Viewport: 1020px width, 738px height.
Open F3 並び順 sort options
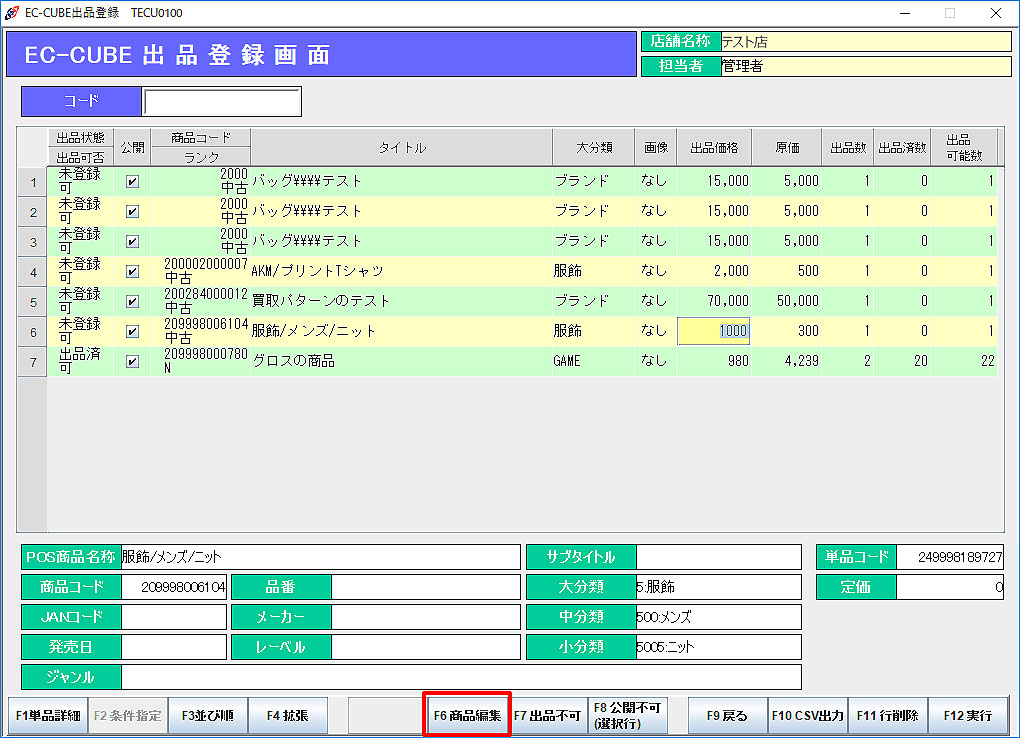point(208,716)
